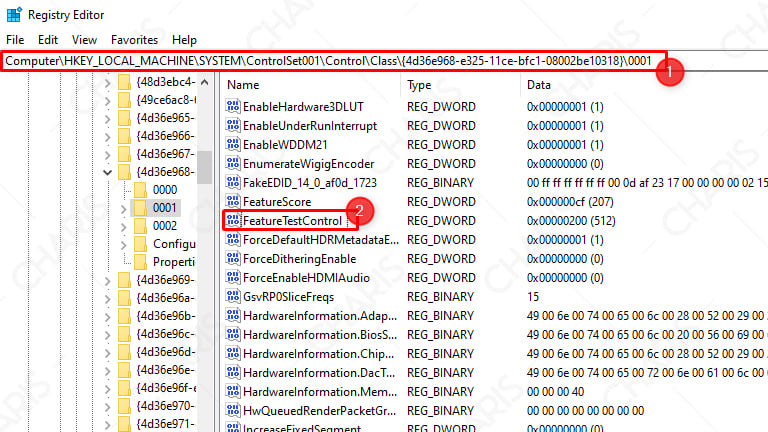The height and width of the screenshot is (432, 768).
Task: Expand the {4d36e969- tree key
Action: tap(107, 281)
